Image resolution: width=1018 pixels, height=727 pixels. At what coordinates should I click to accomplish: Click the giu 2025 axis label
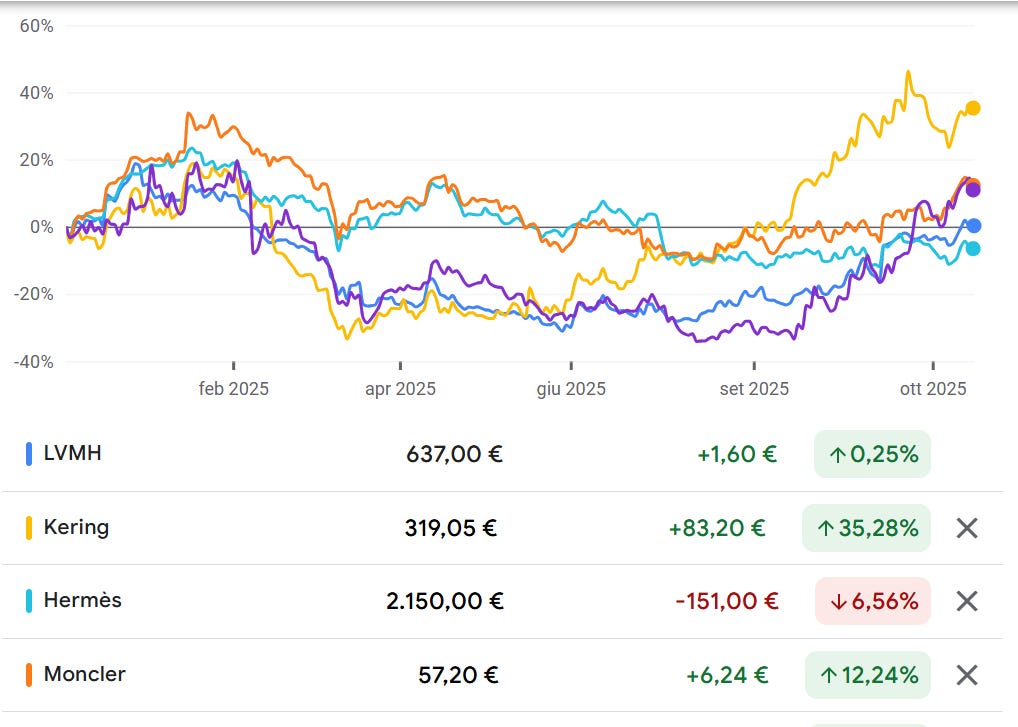[x=571, y=389]
